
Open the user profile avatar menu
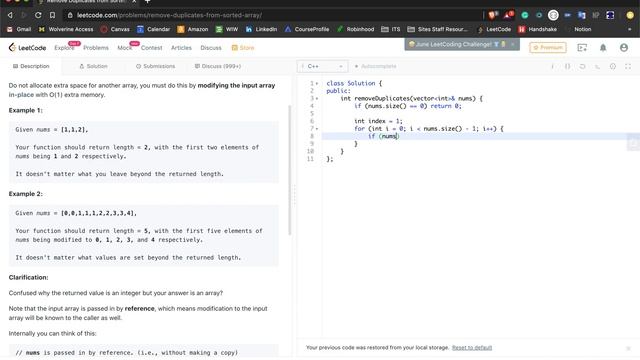pos(624,48)
